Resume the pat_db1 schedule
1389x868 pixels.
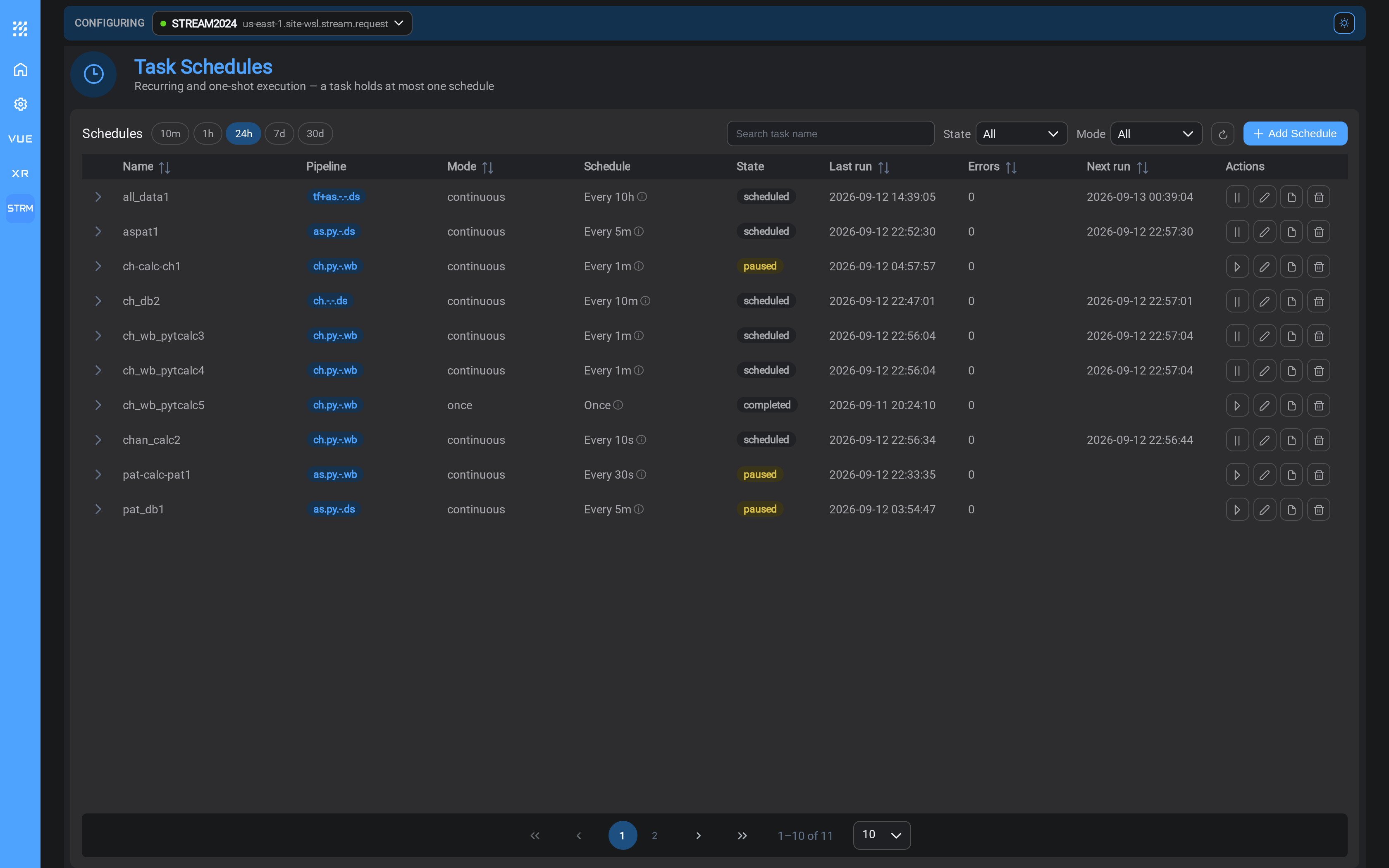[1237, 510]
